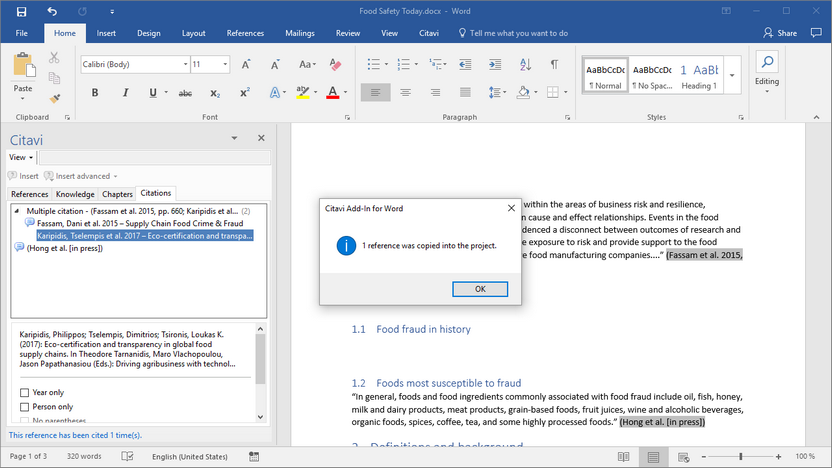Viewport: 832px width, 468px height.
Task: Click the Share button
Action: tap(780, 33)
